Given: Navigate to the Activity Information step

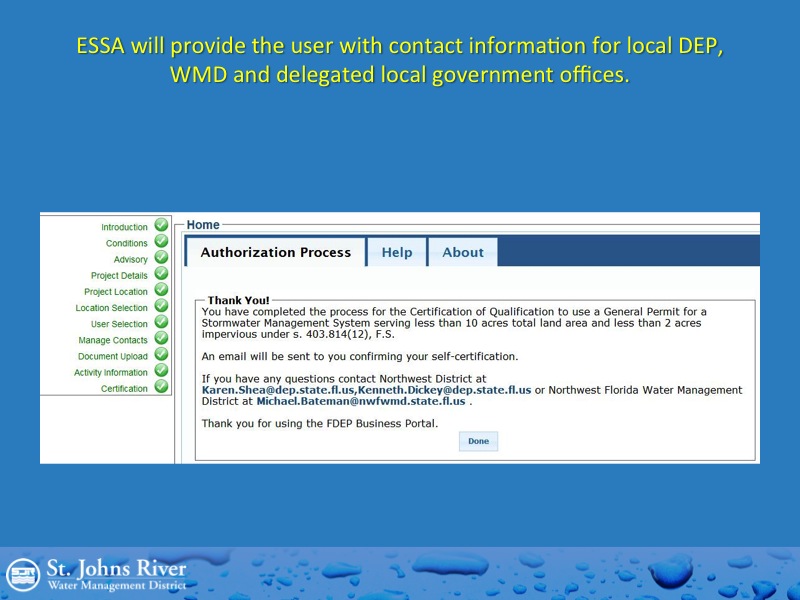Looking at the screenshot, I should 110,373.
